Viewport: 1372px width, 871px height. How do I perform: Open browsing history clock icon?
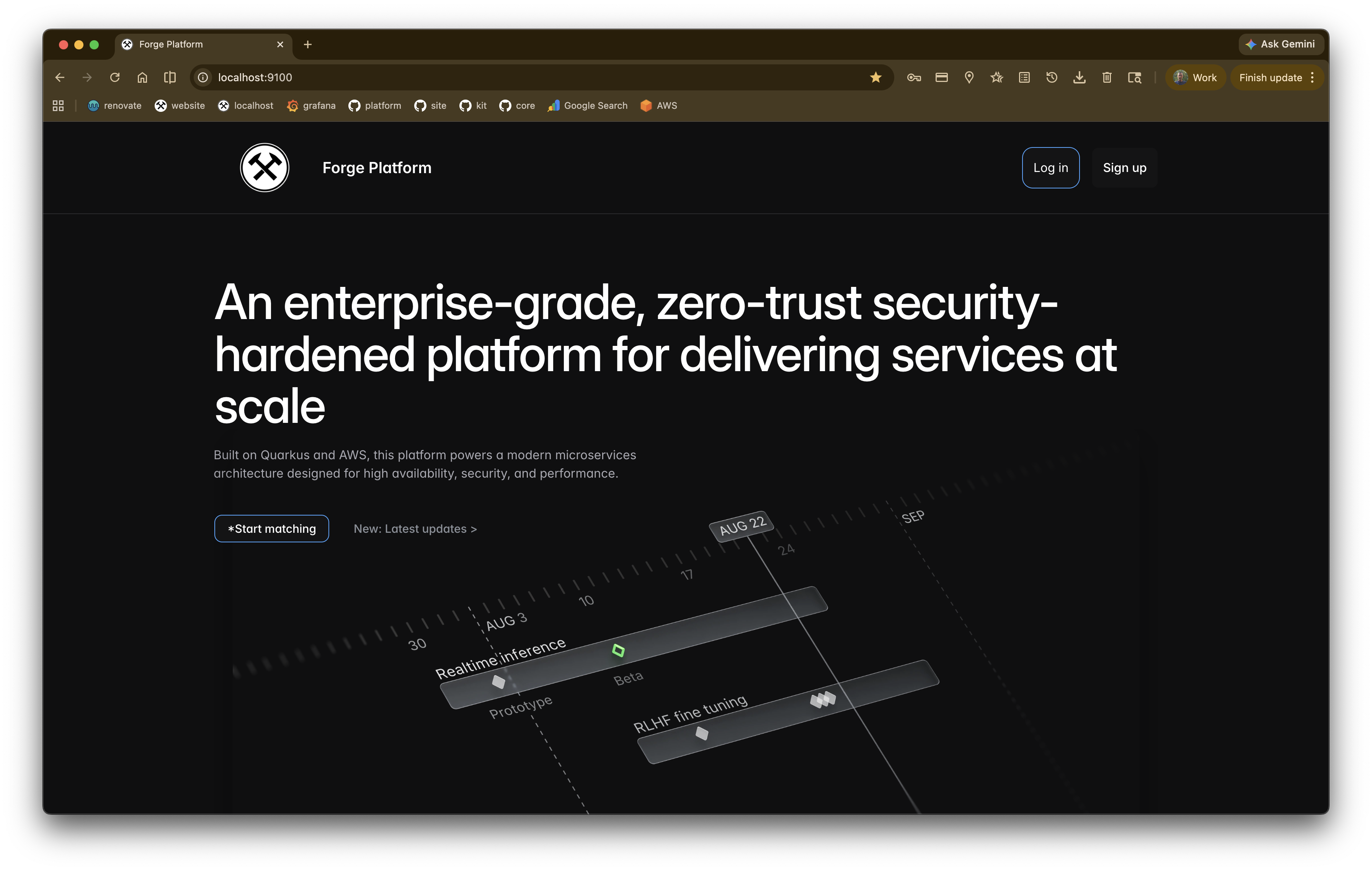(1052, 77)
